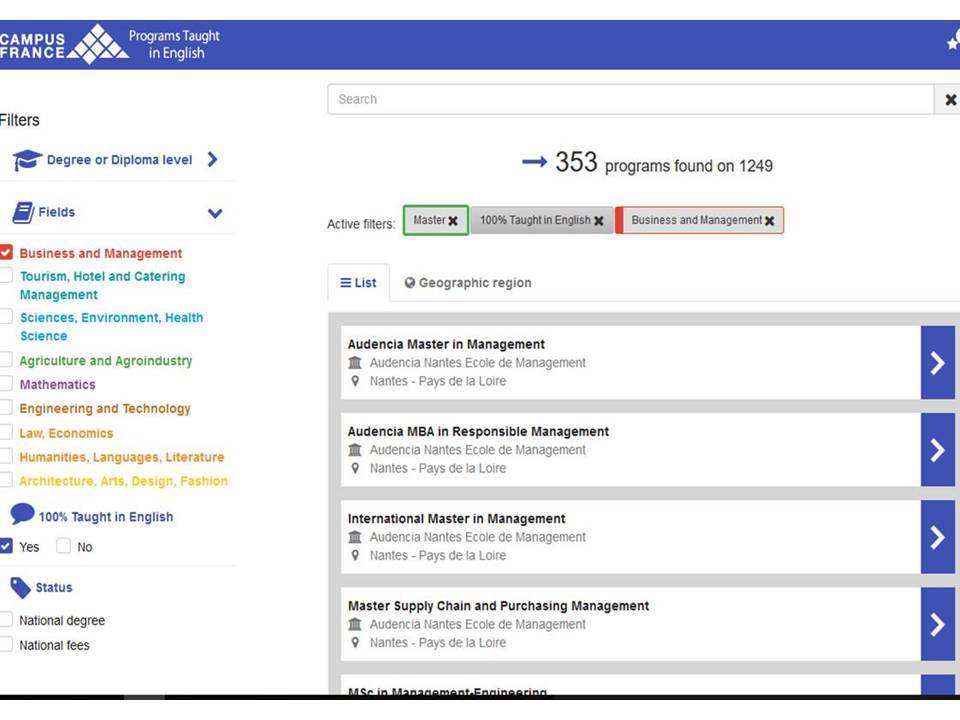Open the Degree or Diploma level filter label
The width and height of the screenshot is (960, 720).
[x=119, y=160]
